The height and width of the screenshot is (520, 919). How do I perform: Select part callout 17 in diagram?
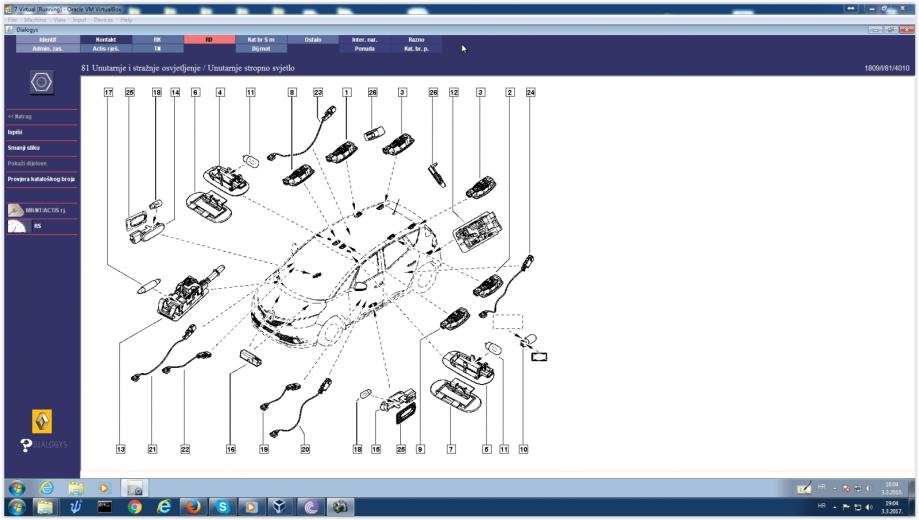[108, 93]
